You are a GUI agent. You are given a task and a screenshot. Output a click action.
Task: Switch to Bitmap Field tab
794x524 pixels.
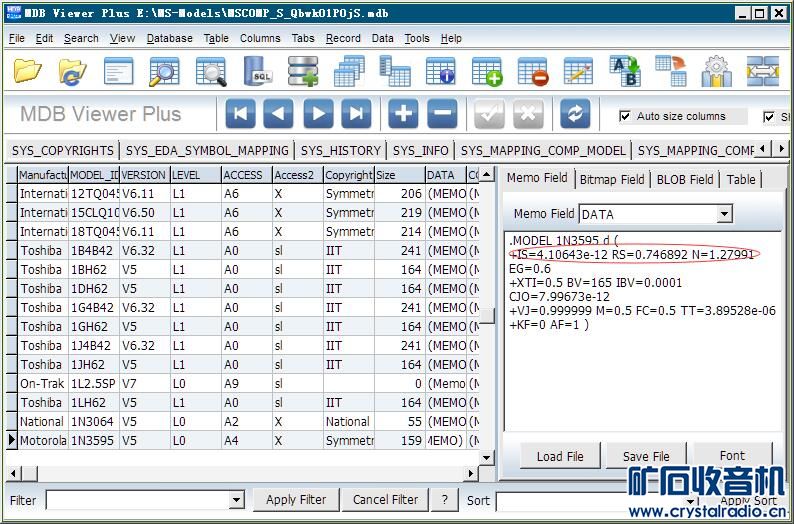coord(612,179)
